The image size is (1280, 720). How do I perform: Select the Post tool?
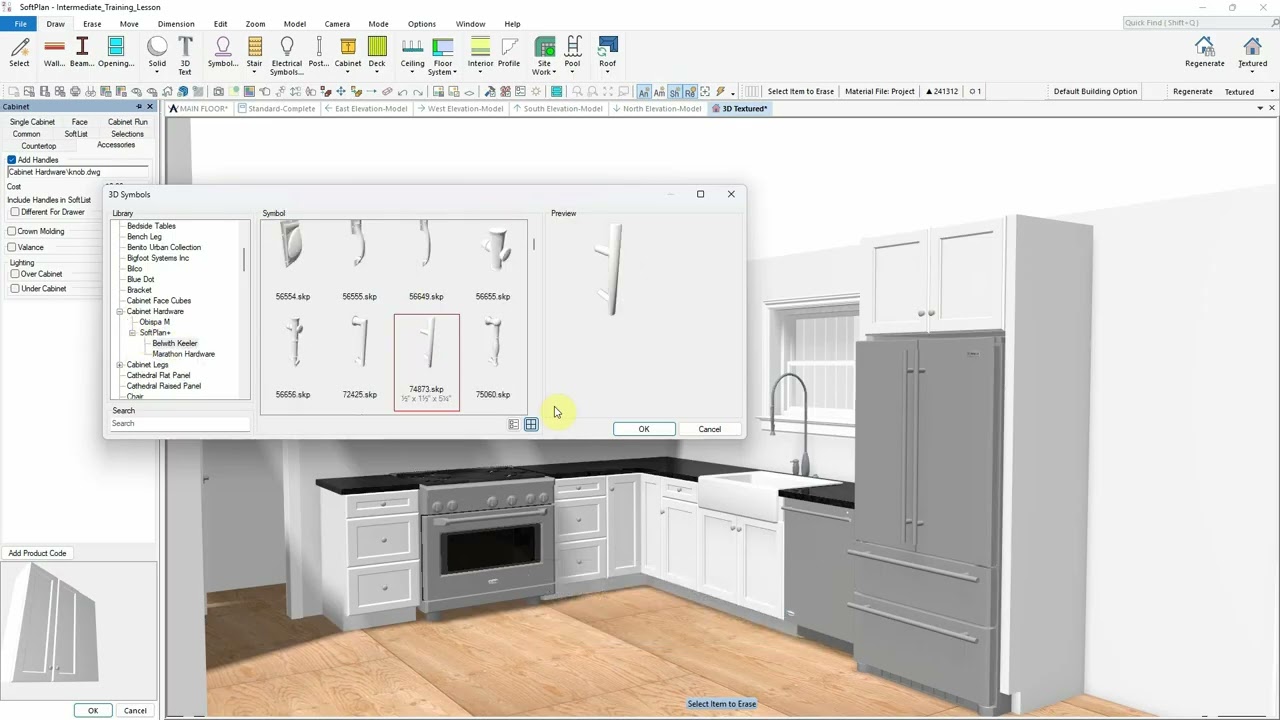point(319,53)
